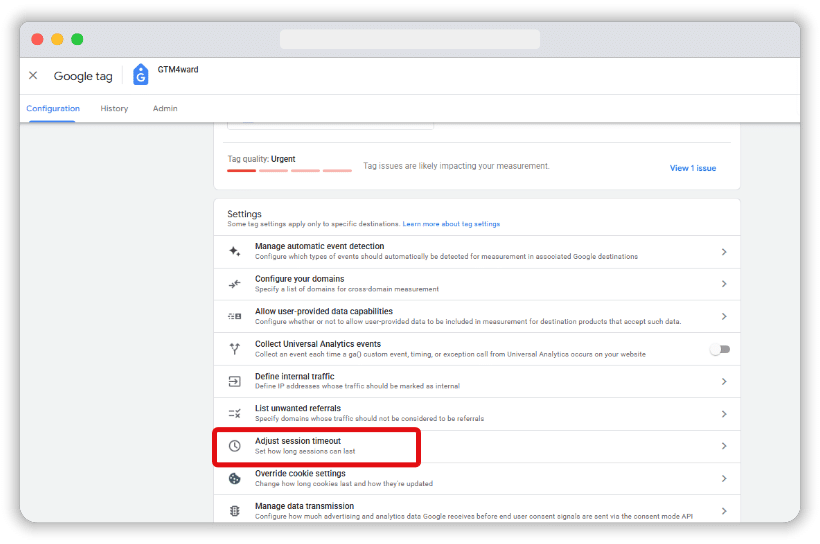Click the List unwanted referrals icon
Viewport: 820px width, 544px height.
point(235,414)
